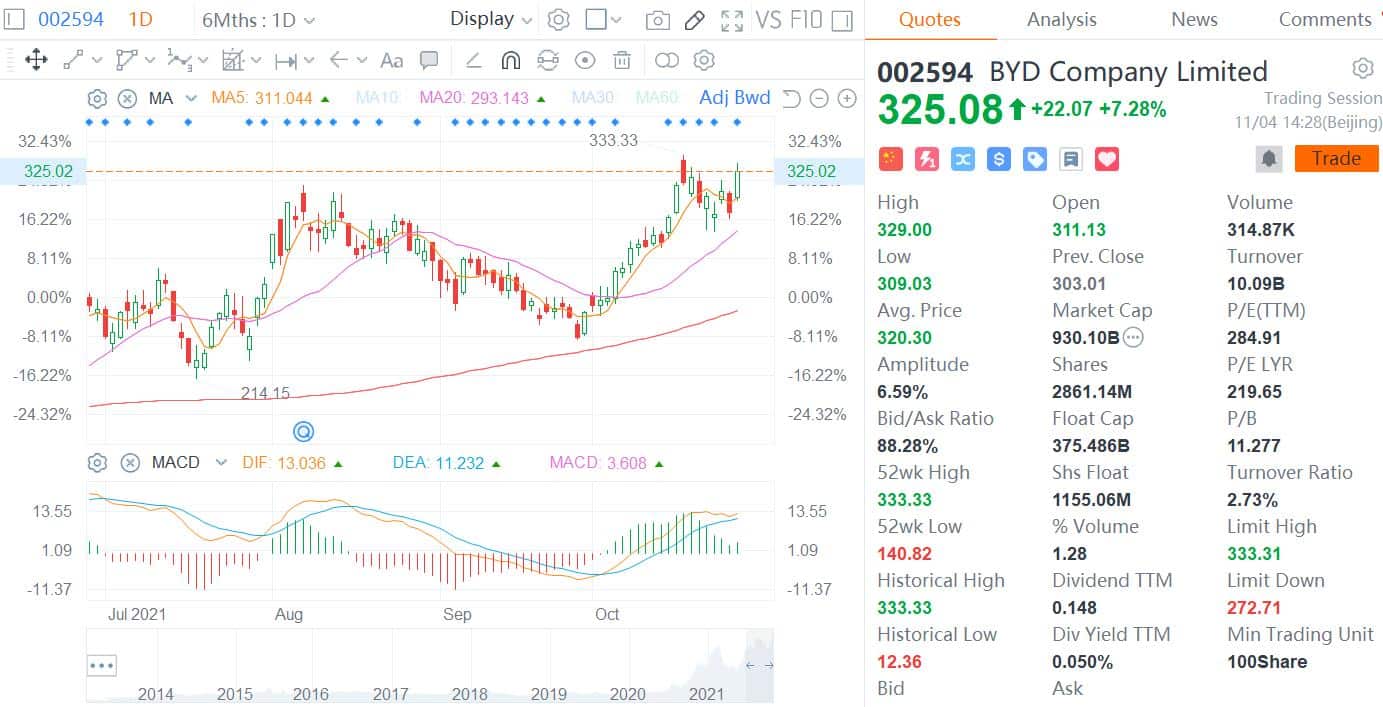Open the angle measurement tool
The image size is (1383, 707).
pos(474,60)
